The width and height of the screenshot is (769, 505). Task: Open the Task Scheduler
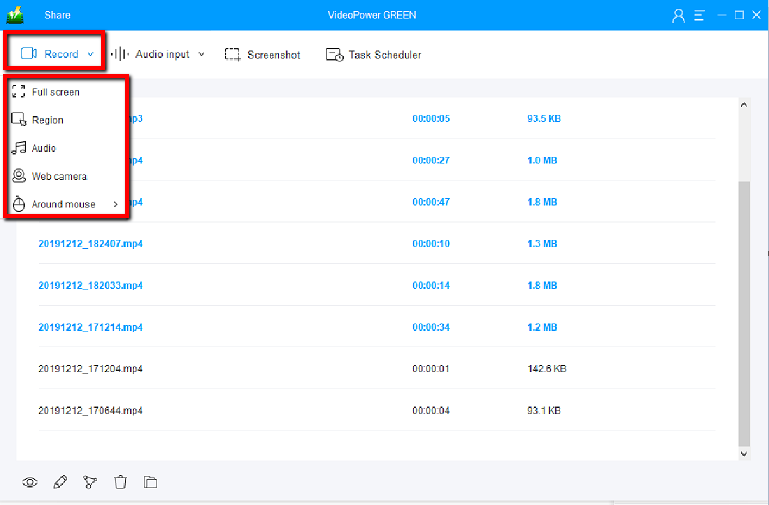pos(373,55)
